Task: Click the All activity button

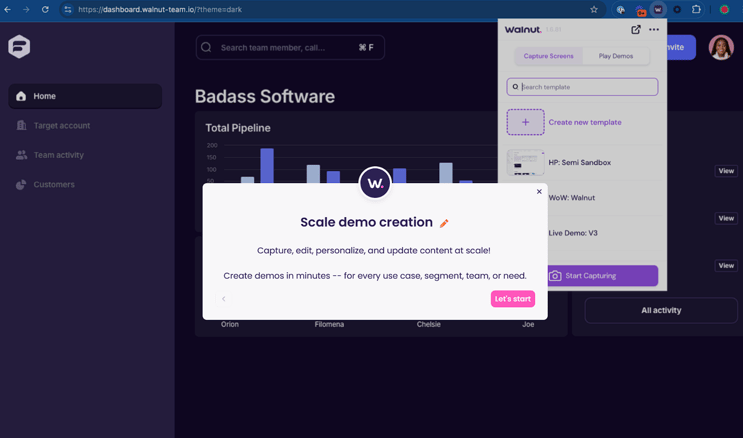Action: (x=661, y=310)
